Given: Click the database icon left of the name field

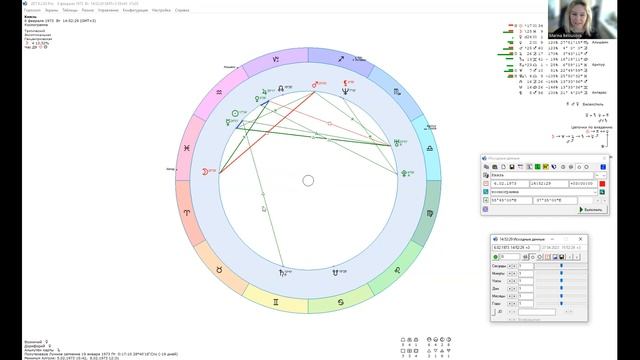Looking at the screenshot, I should coord(486,176).
